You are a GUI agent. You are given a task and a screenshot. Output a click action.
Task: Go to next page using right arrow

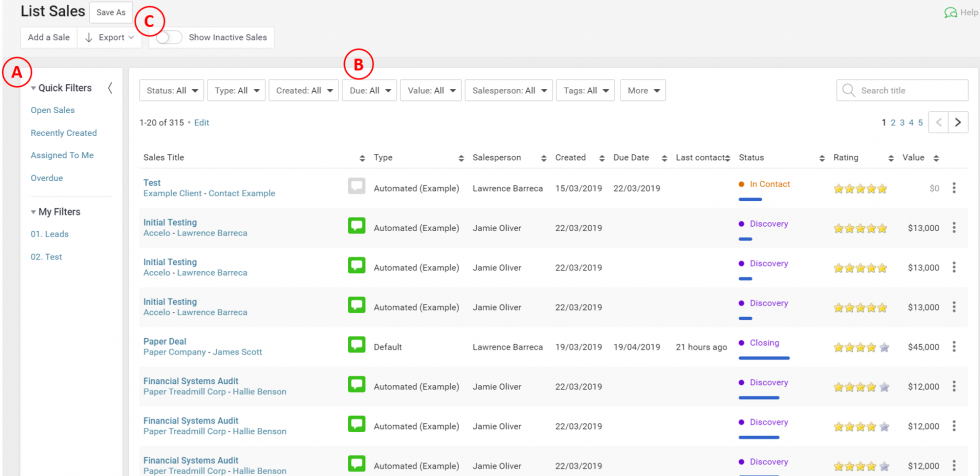coord(958,122)
